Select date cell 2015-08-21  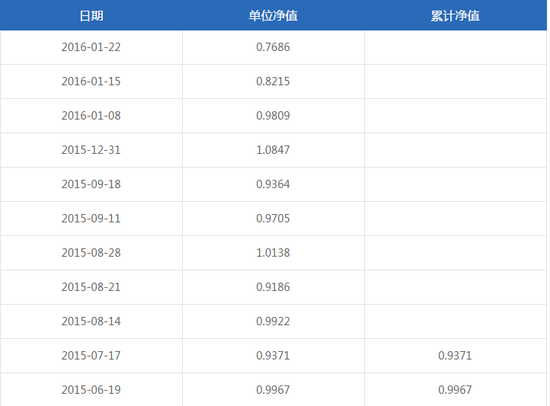click(x=91, y=287)
